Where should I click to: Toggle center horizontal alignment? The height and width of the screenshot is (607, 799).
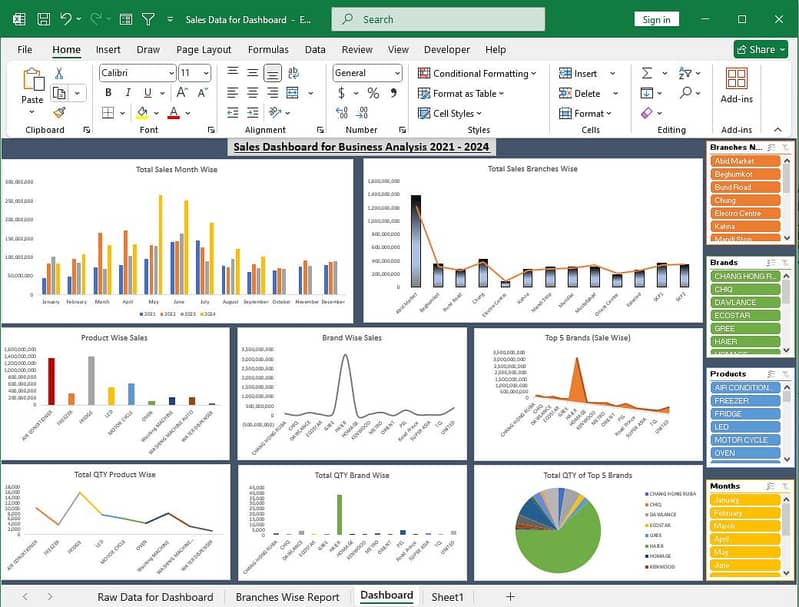[253, 93]
